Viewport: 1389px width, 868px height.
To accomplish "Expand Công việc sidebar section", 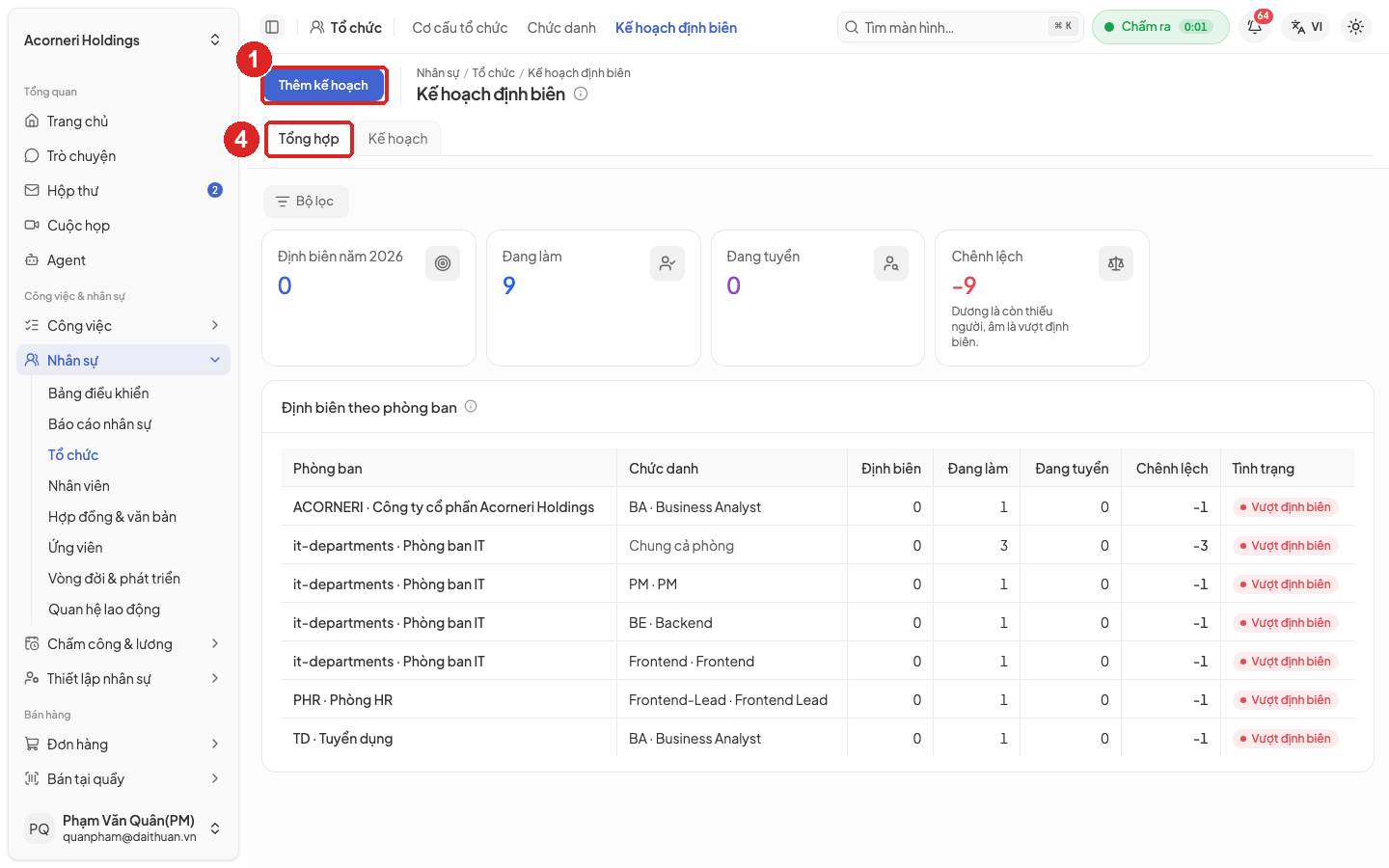I will 123,326.
